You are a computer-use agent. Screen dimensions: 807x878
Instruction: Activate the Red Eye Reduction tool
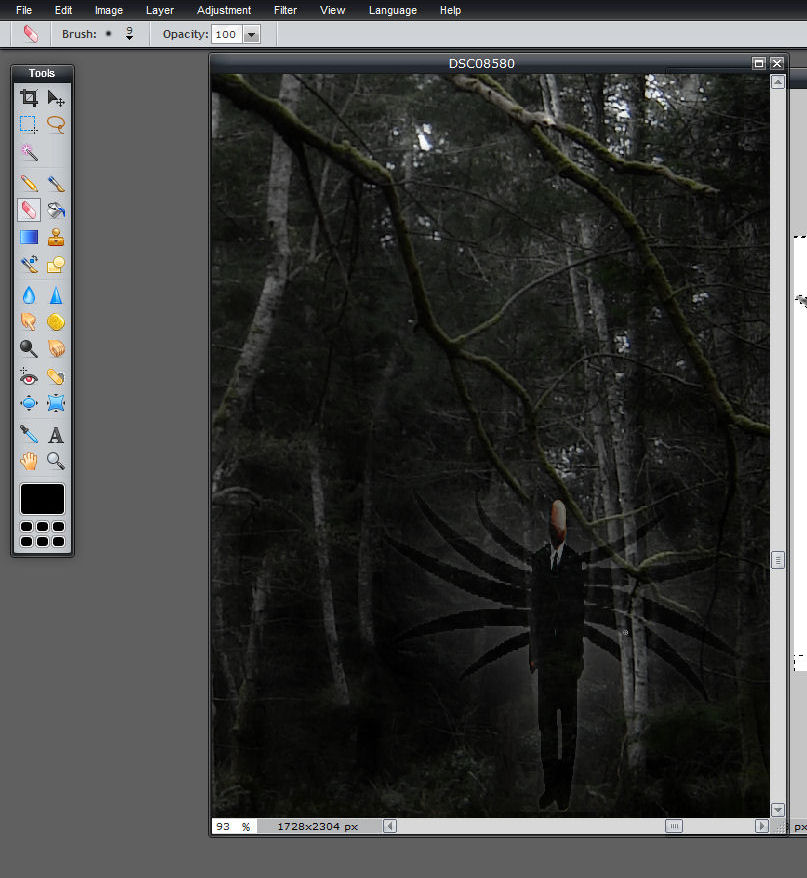(29, 377)
